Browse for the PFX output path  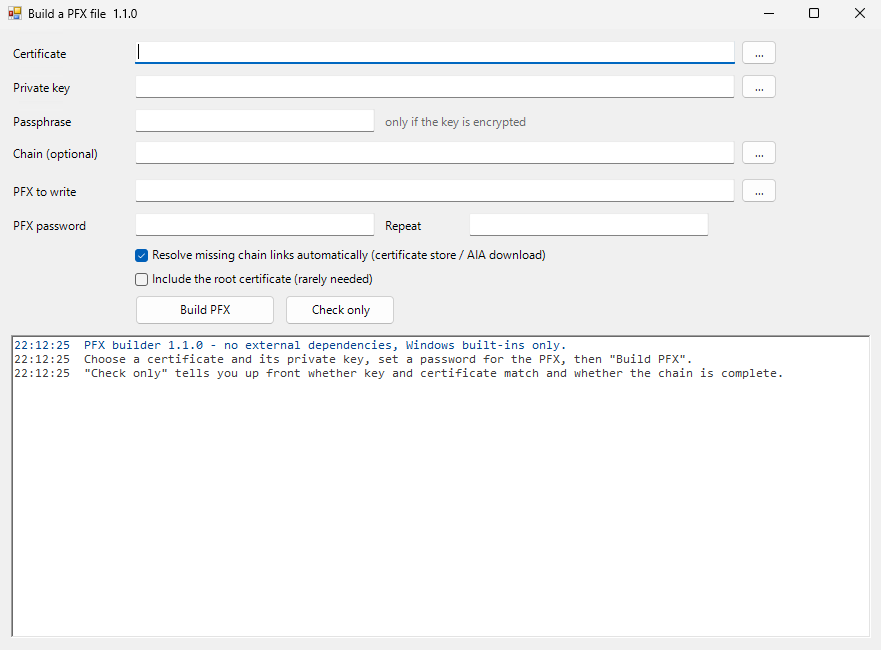(759, 191)
